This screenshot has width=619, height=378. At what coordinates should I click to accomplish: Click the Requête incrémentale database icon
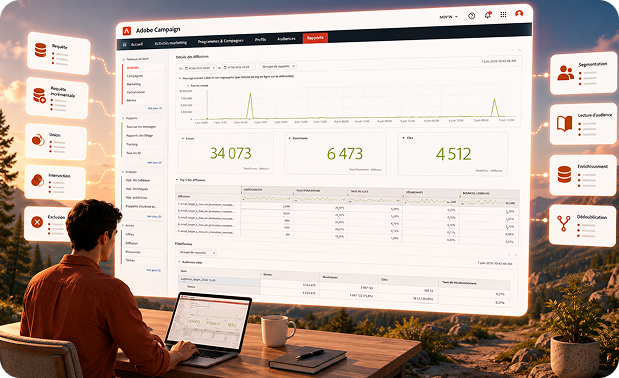pyautogui.click(x=39, y=95)
